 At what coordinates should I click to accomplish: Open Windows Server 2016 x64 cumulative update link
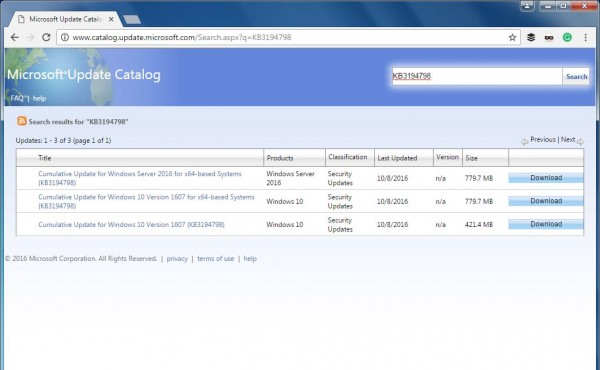point(140,178)
